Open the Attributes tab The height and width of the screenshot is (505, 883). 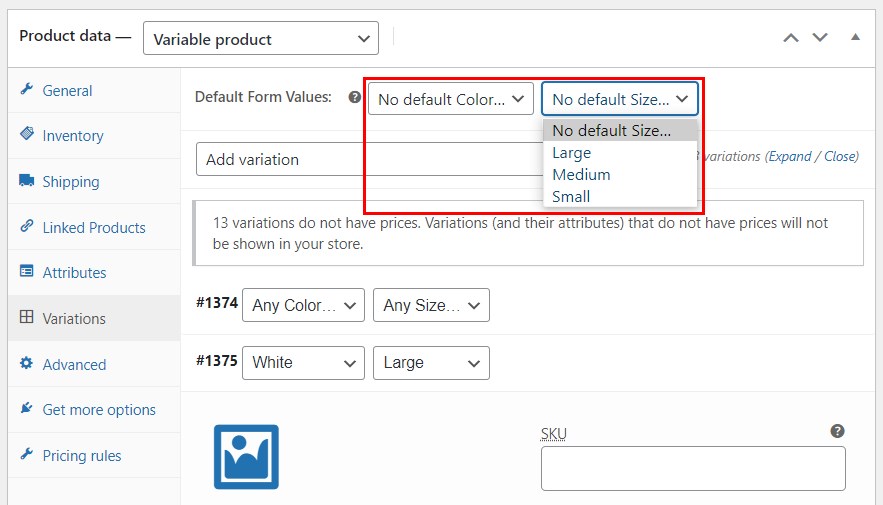click(x=94, y=272)
